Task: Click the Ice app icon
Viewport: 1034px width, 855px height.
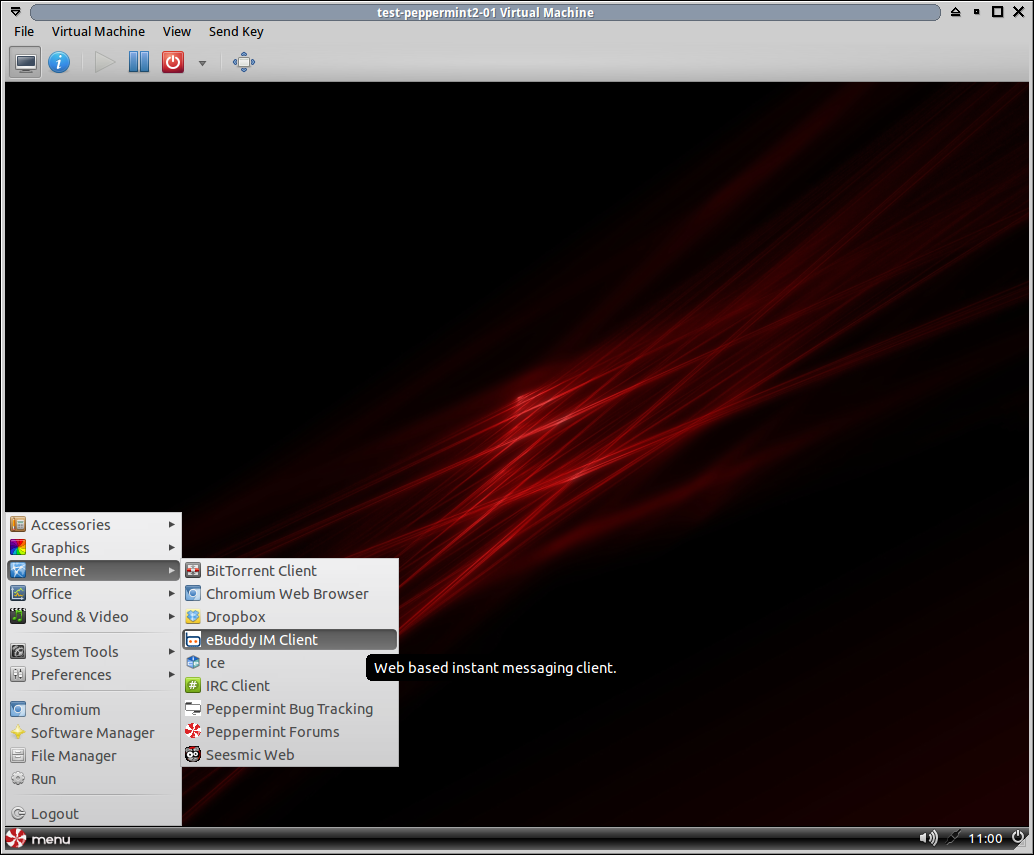Action: click(x=193, y=663)
